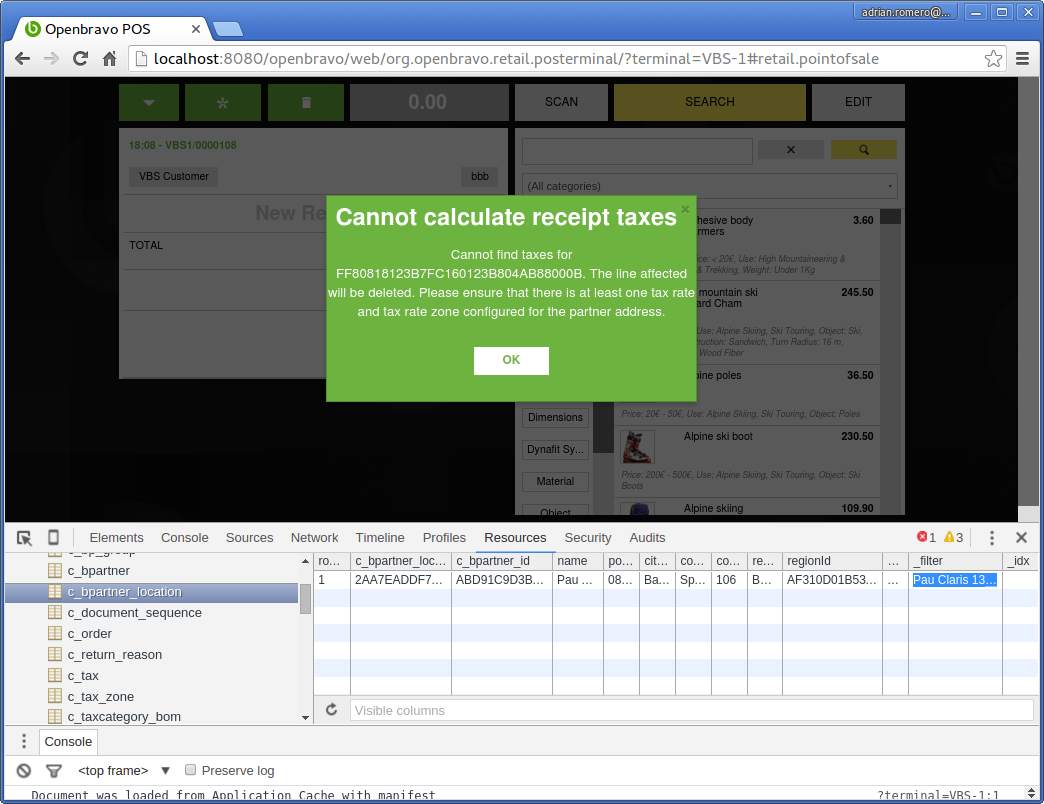
Task: Refresh the database table view
Action: (x=331, y=710)
